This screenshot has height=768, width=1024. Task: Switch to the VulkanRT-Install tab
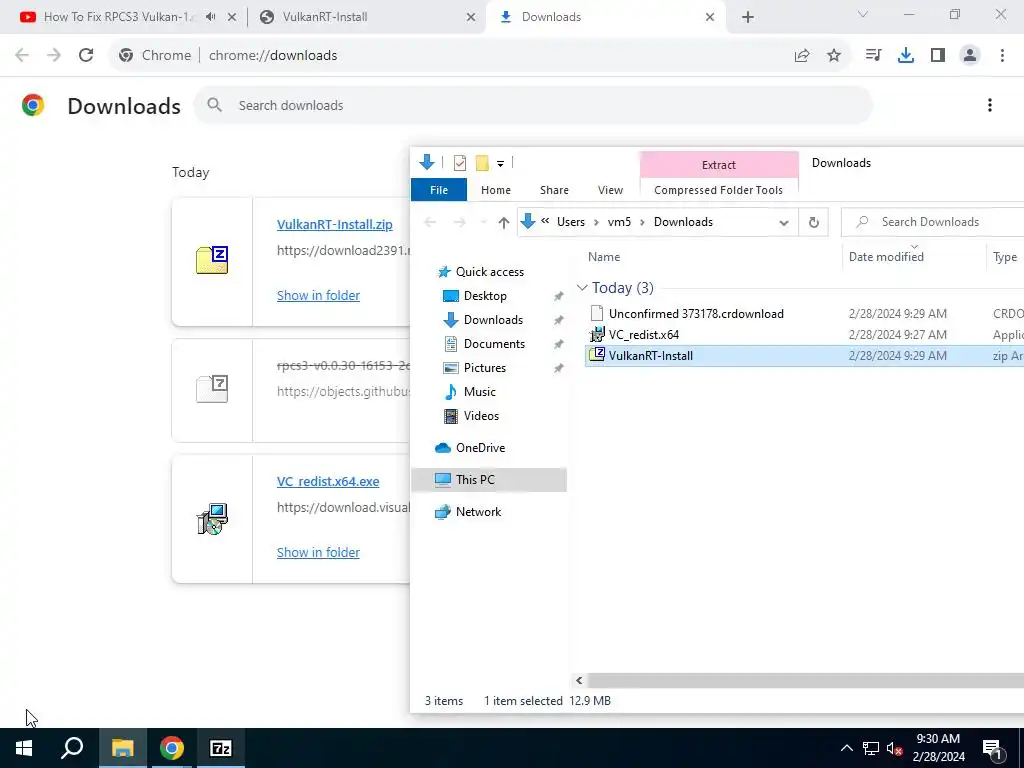click(366, 17)
